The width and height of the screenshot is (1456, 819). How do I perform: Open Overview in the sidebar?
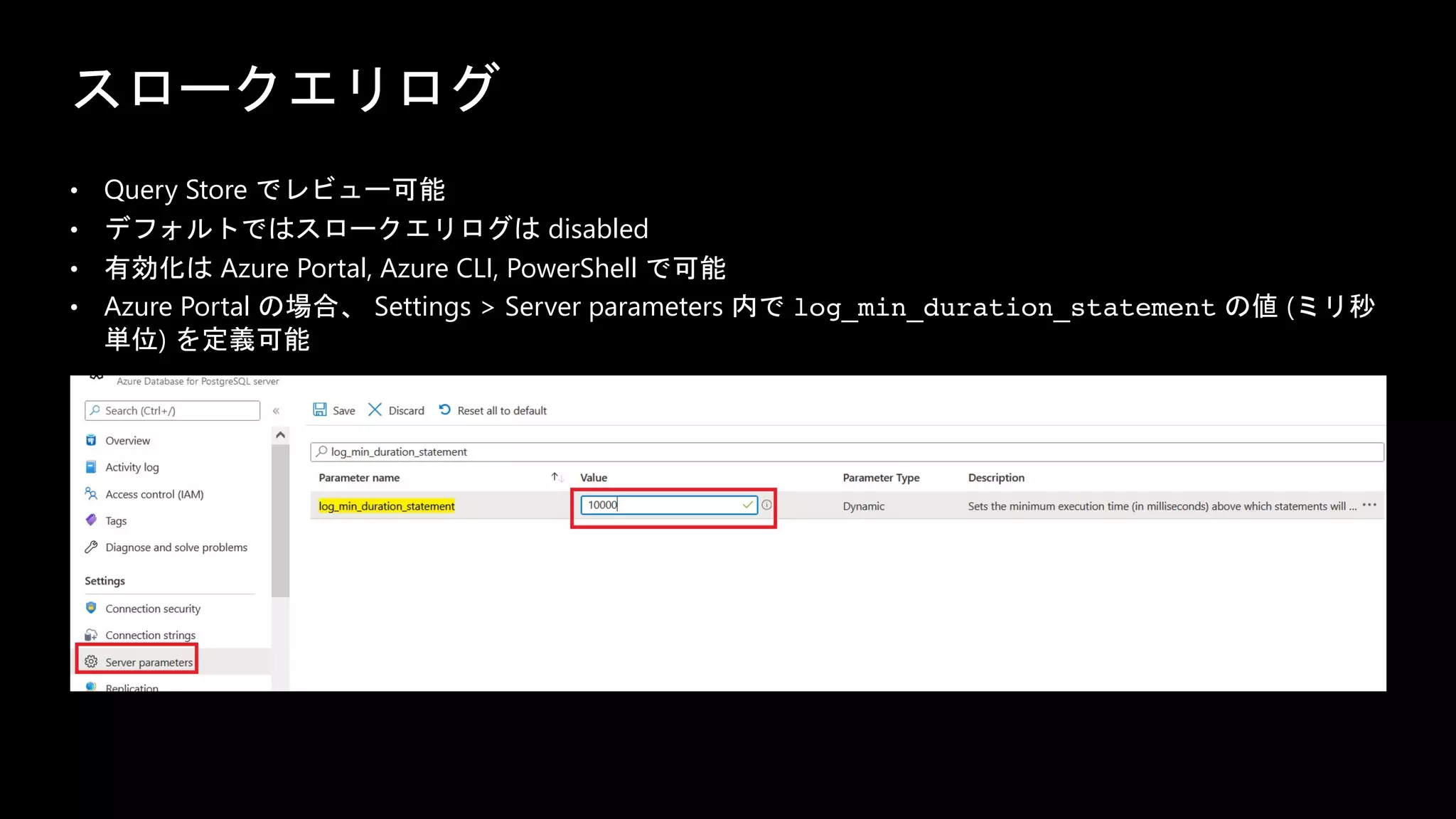click(x=127, y=441)
